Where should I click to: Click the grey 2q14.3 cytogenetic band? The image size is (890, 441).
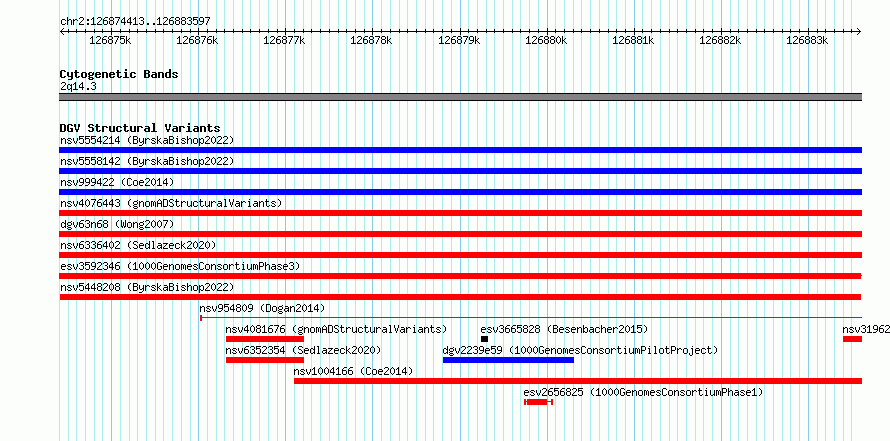point(460,97)
